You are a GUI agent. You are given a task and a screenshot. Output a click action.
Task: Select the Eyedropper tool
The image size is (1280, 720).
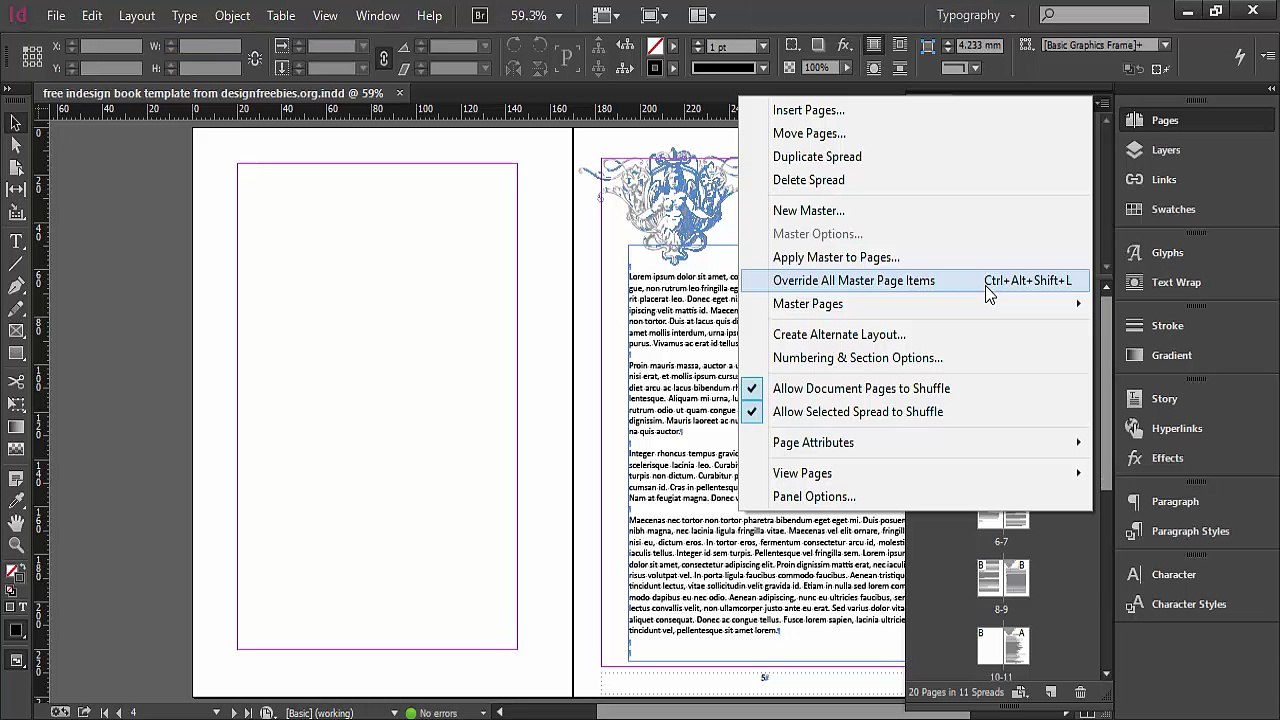[16, 501]
